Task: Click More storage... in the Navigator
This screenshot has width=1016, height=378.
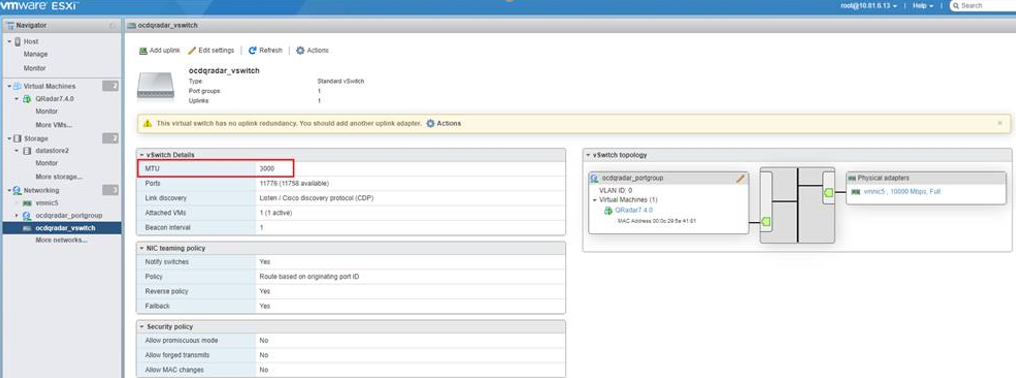Action: click(59, 177)
